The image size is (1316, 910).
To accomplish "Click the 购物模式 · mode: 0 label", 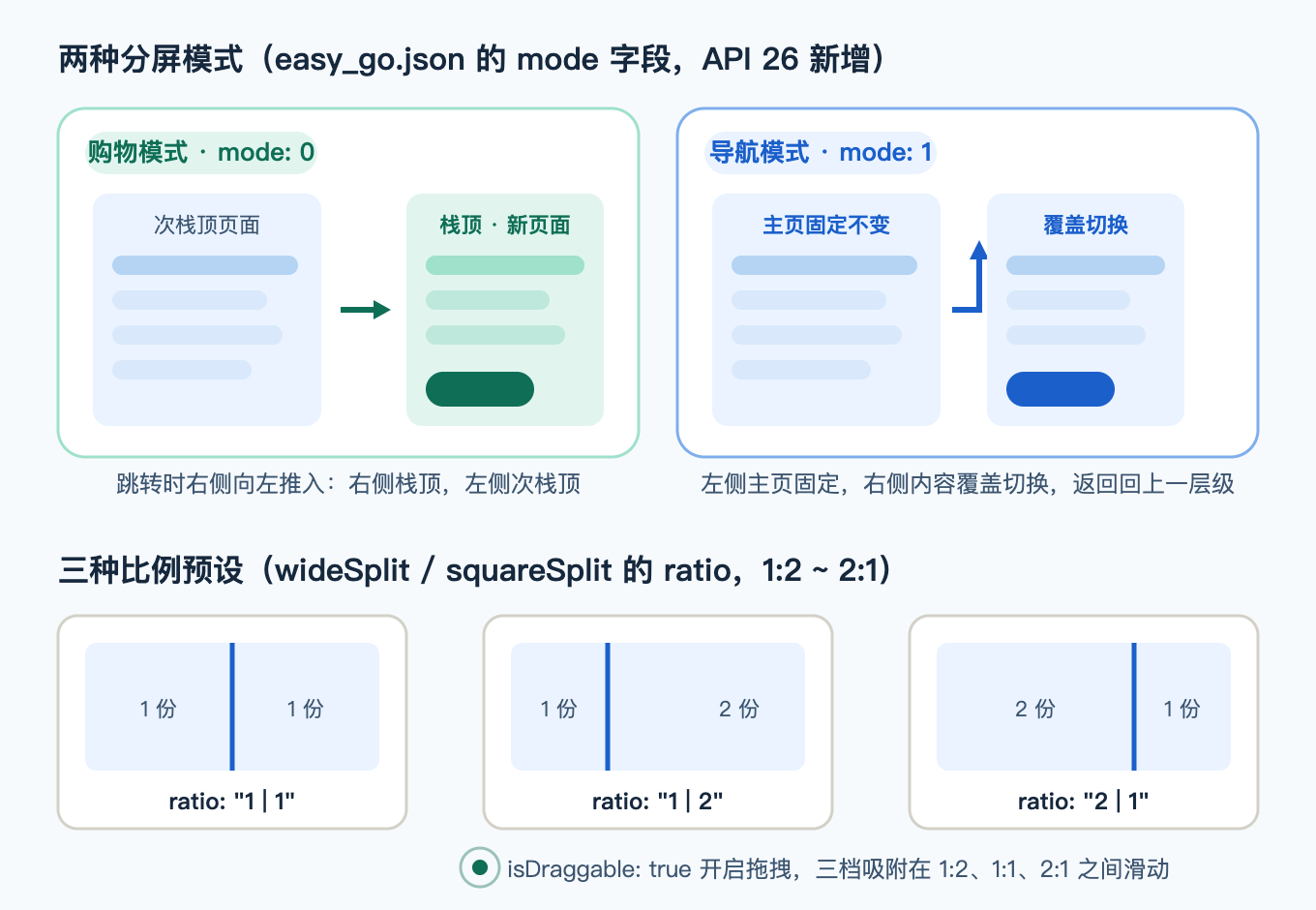I will tap(201, 152).
